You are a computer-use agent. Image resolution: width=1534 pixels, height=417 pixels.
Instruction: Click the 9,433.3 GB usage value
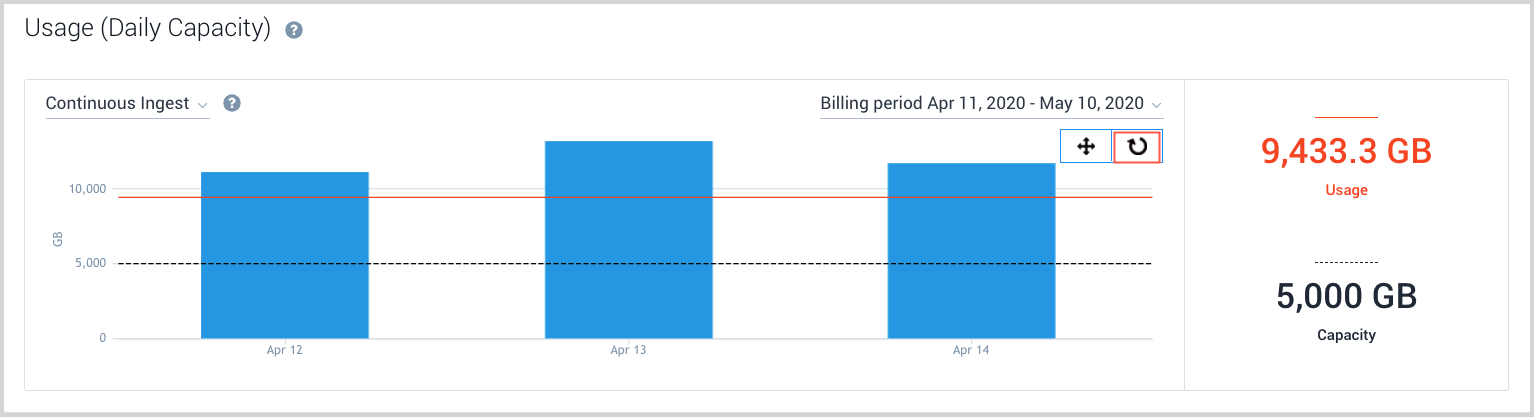(x=1346, y=151)
